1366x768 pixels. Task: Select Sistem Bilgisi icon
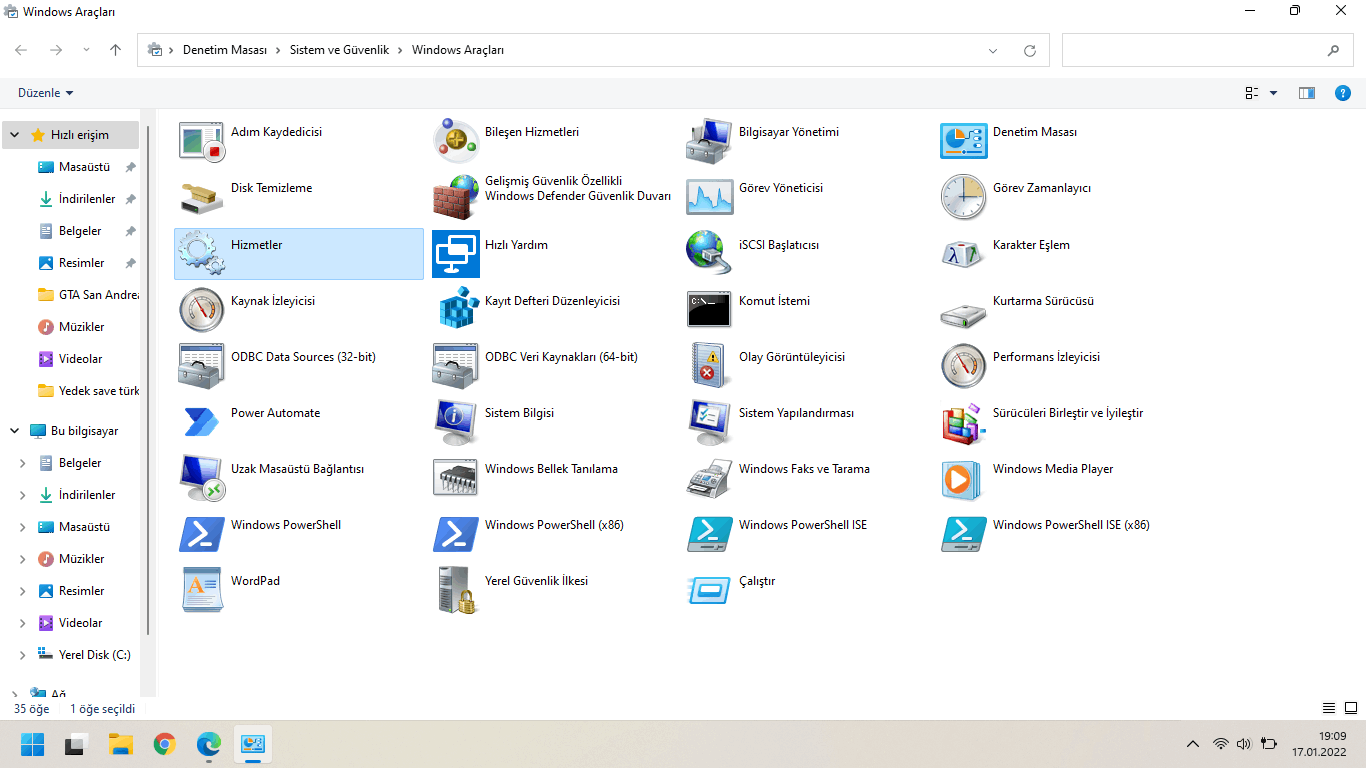pos(456,421)
